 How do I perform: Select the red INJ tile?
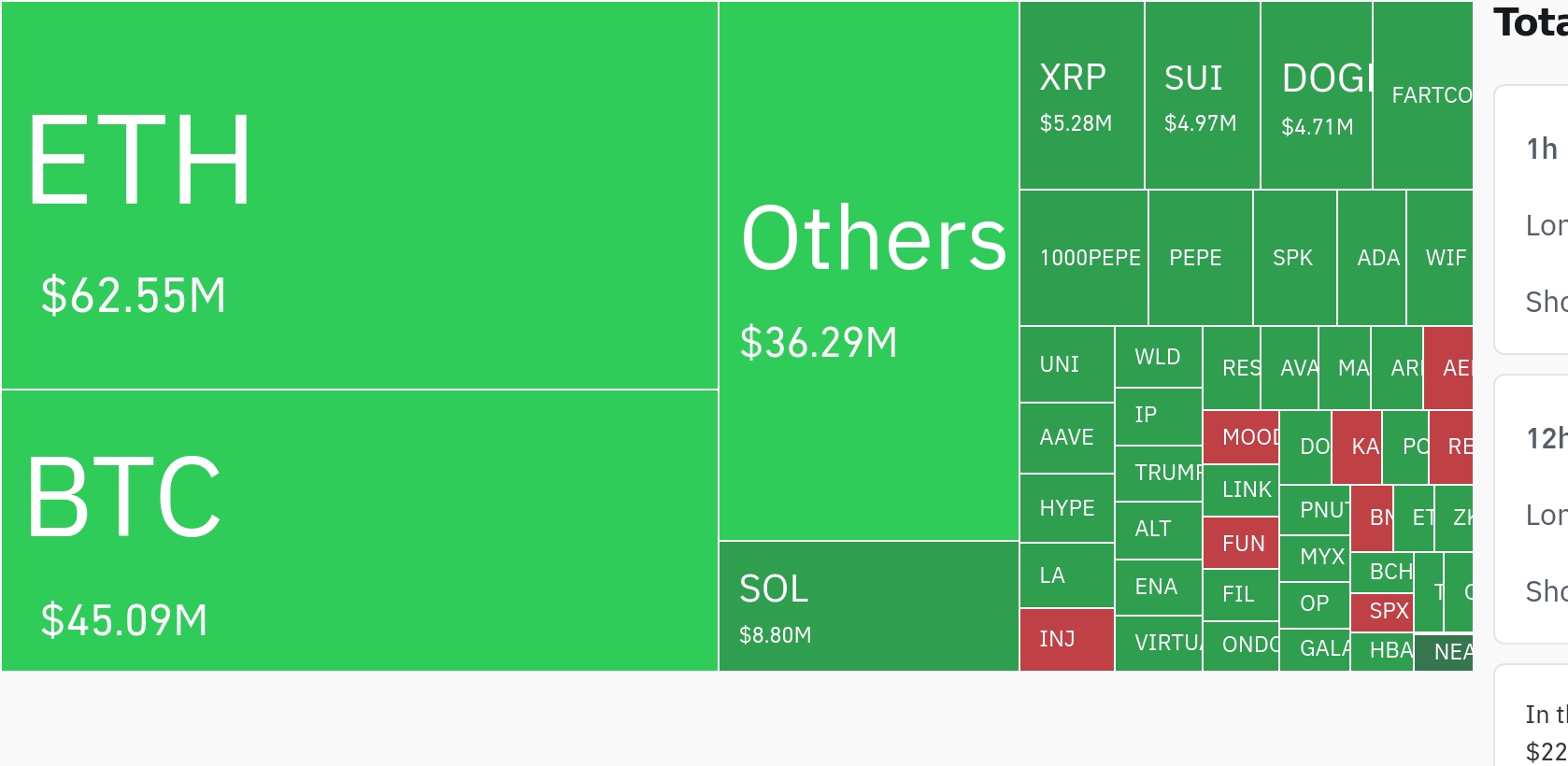1067,640
